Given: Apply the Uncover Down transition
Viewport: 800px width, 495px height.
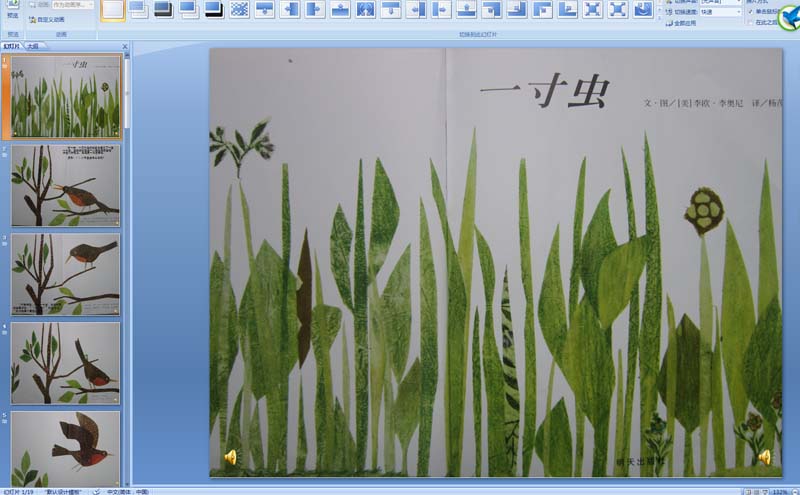Looking at the screenshot, I should coord(391,9).
